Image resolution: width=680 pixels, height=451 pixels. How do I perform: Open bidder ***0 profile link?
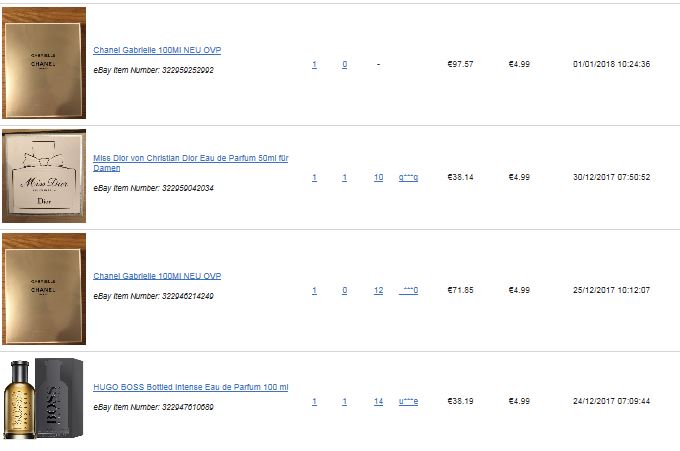pos(408,290)
